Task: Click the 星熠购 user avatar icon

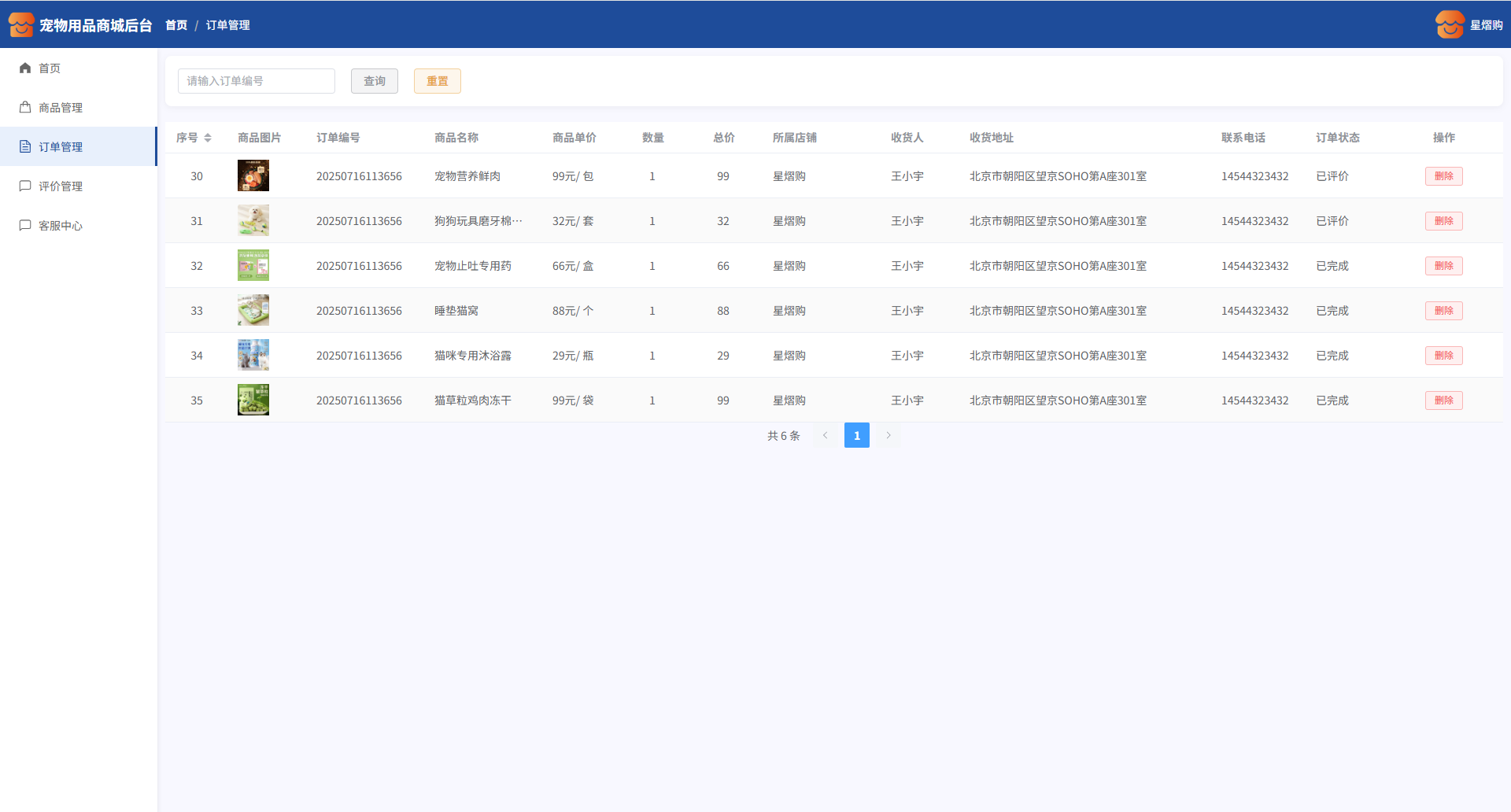Action: click(1449, 25)
